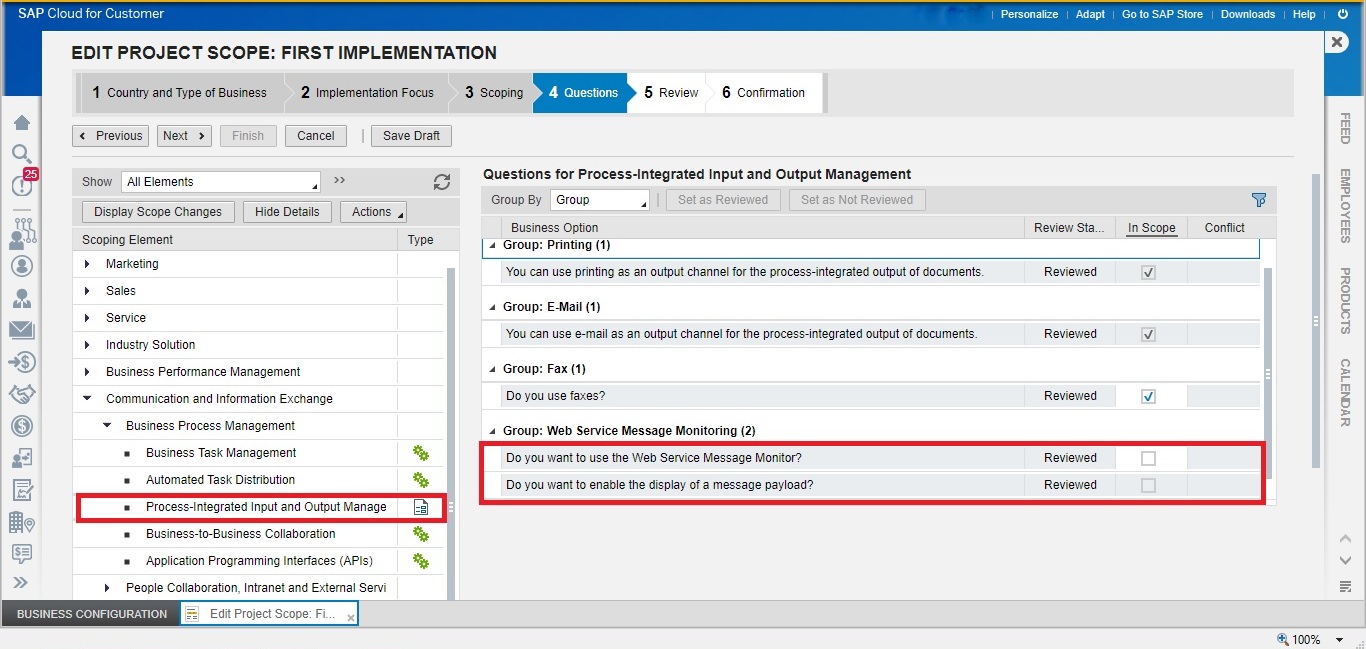Refresh the scoping element list

[442, 182]
